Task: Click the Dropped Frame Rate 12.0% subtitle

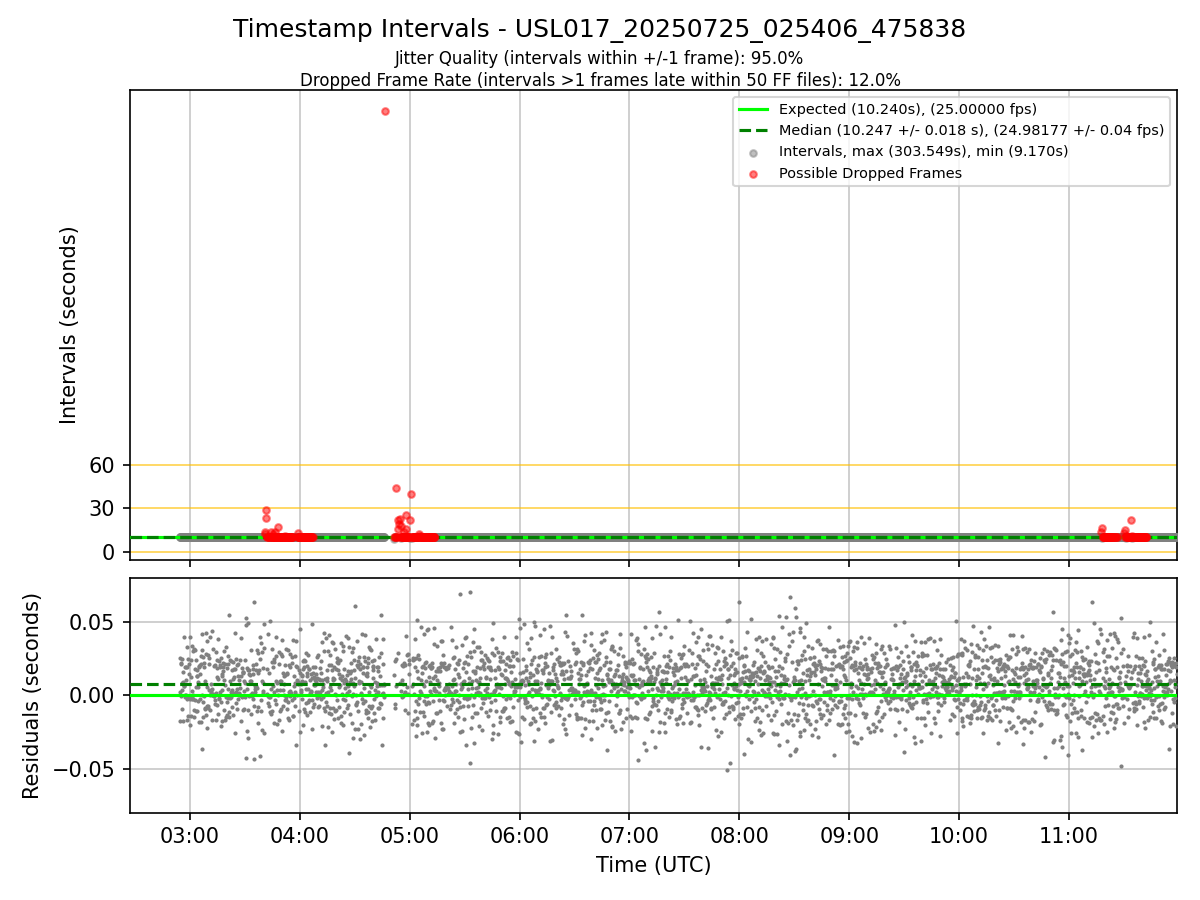Action: (600, 80)
